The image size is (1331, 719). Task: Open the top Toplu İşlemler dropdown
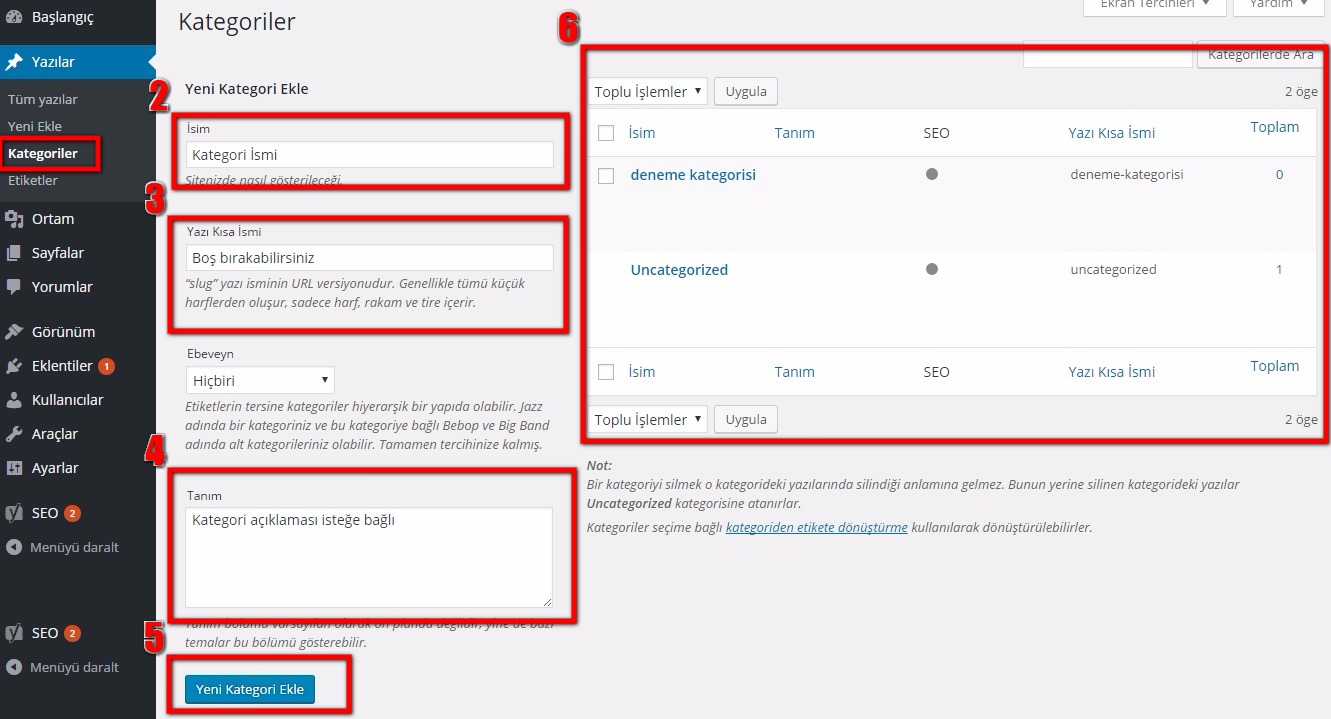point(647,91)
